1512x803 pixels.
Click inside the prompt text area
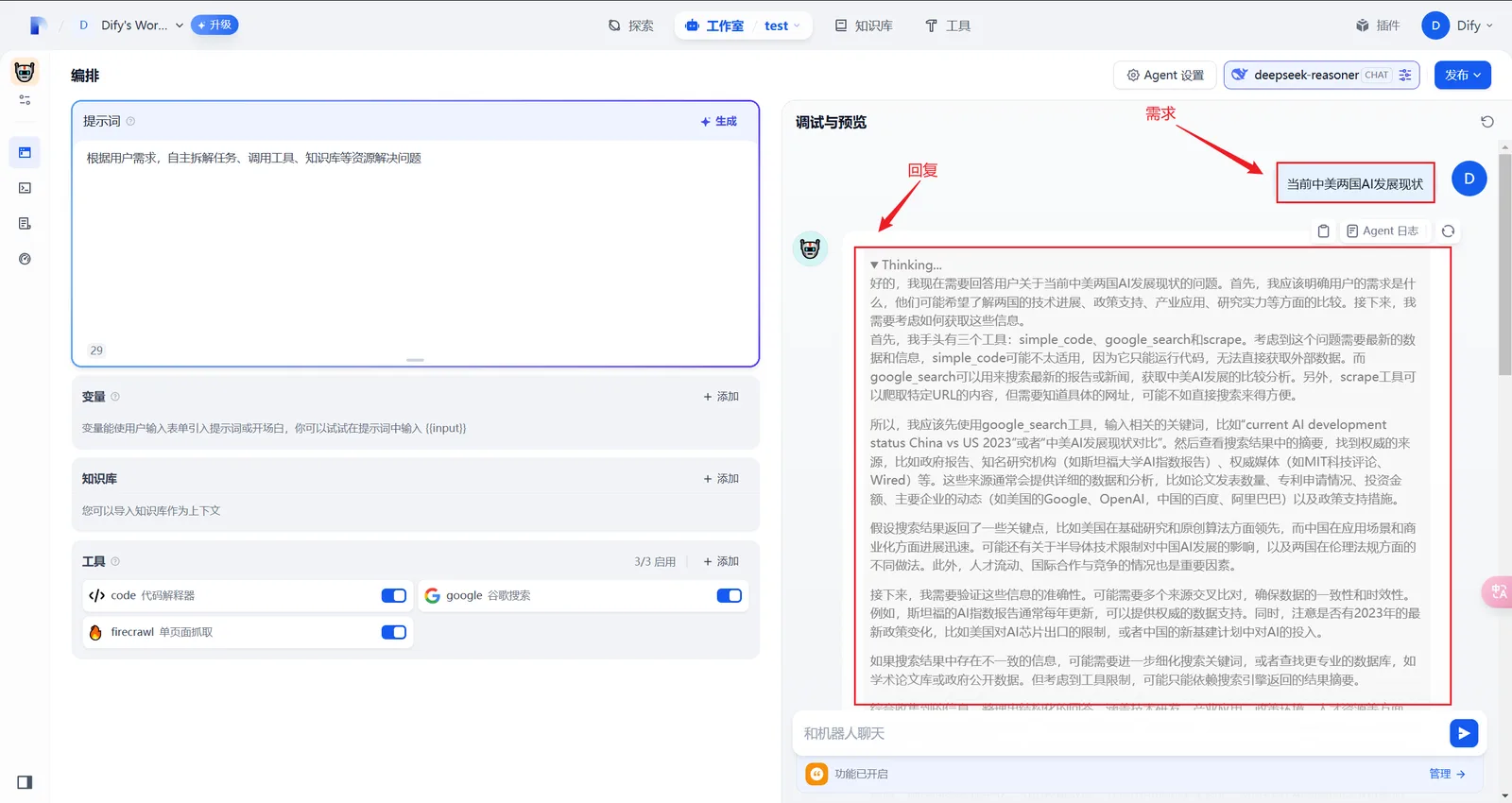tap(416, 246)
